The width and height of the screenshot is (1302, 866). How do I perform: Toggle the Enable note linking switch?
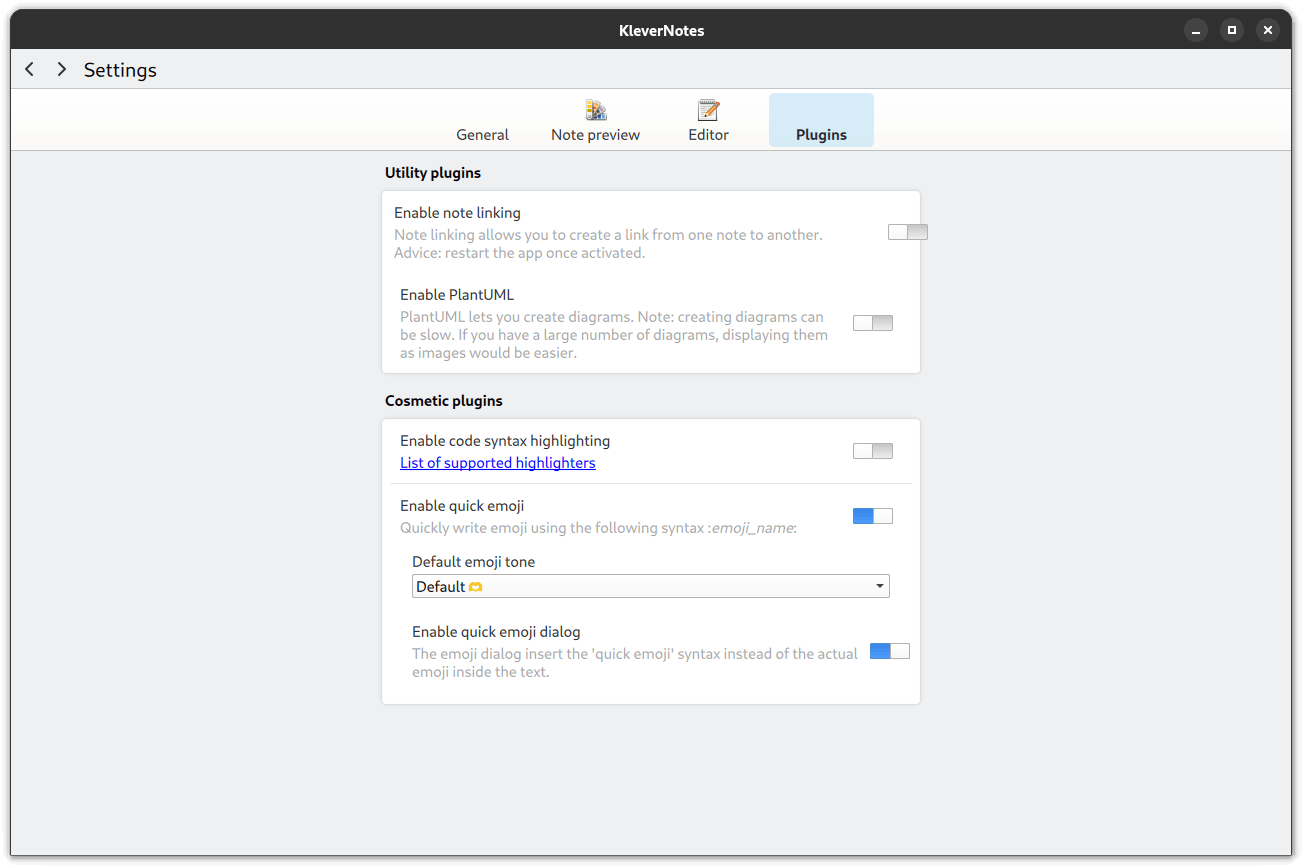(x=908, y=232)
